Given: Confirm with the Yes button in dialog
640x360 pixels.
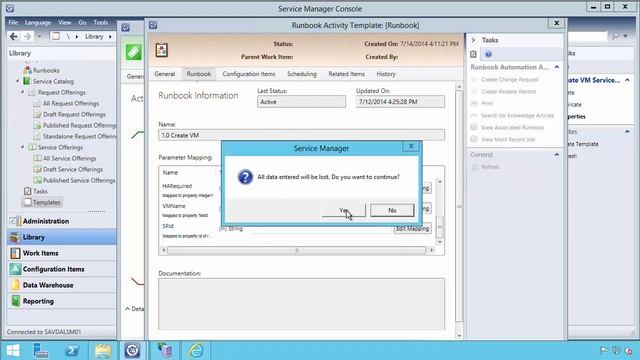Looking at the screenshot, I should [x=344, y=210].
